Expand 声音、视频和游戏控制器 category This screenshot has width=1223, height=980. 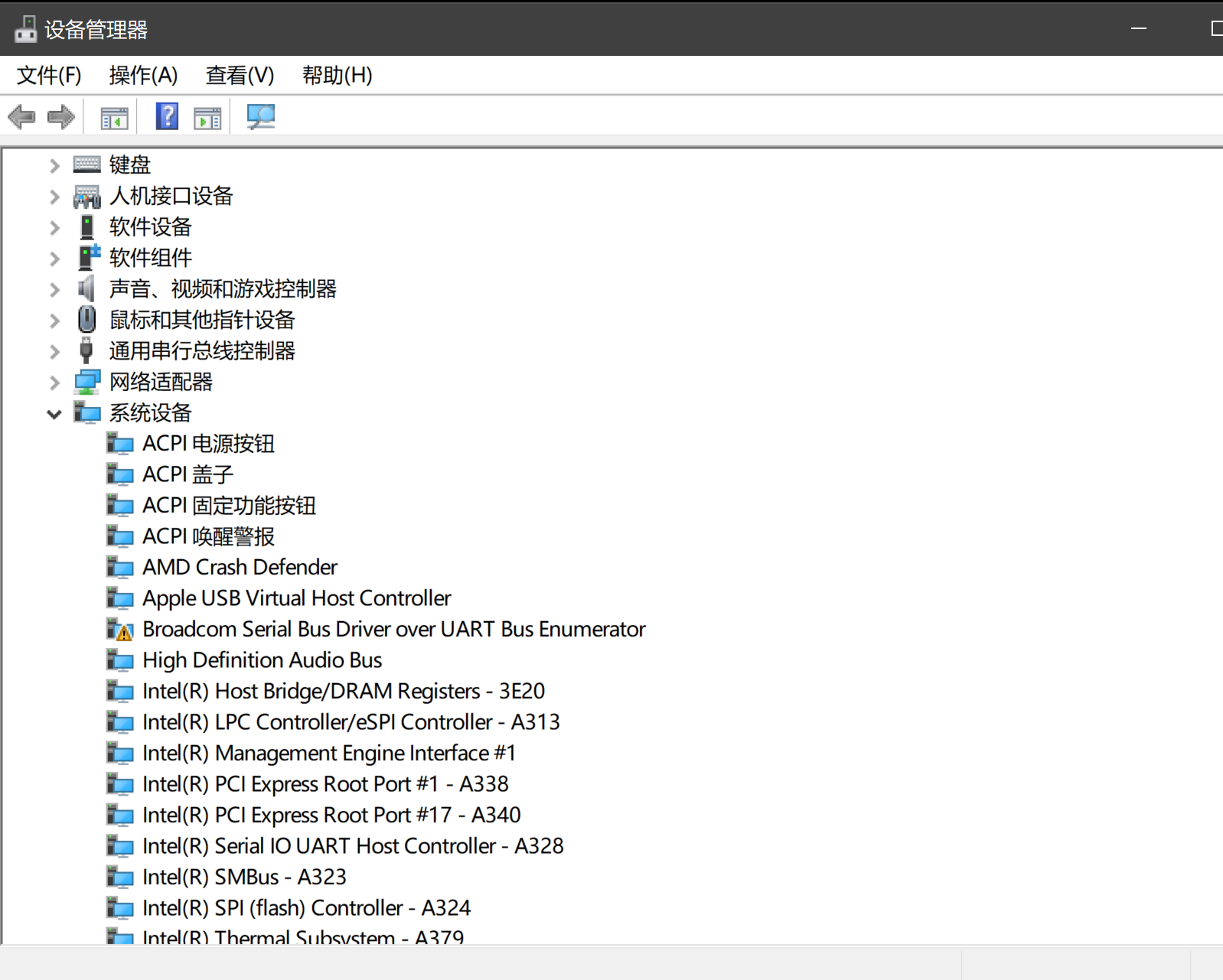pyautogui.click(x=54, y=289)
